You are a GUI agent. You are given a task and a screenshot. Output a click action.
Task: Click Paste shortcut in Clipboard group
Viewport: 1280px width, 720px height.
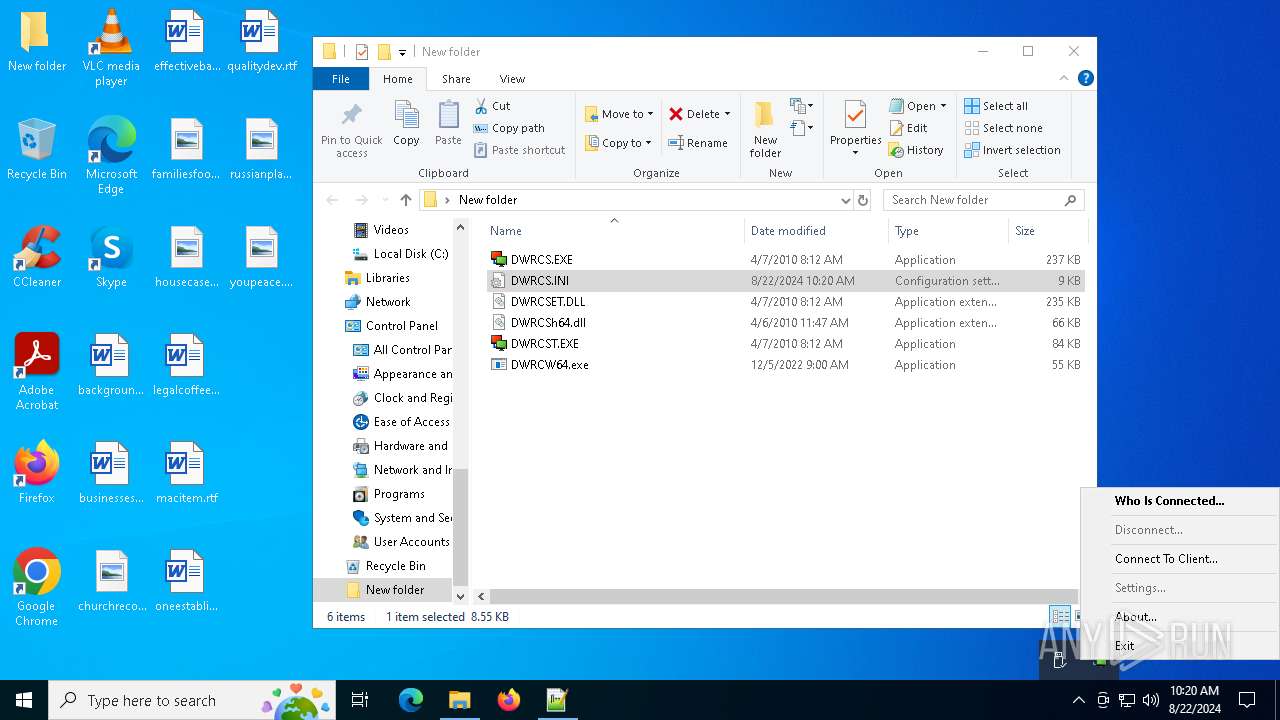(x=519, y=150)
